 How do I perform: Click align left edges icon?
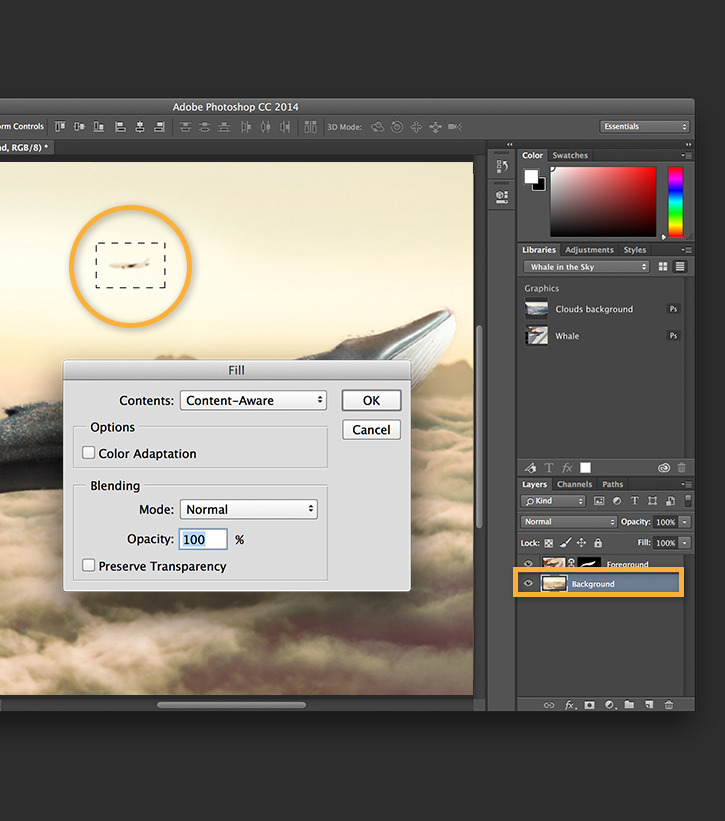point(120,127)
